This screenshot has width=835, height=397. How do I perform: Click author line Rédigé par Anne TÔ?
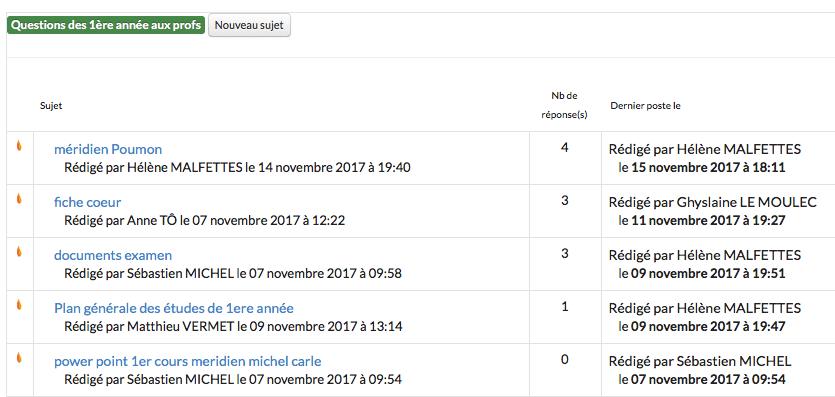[204, 220]
